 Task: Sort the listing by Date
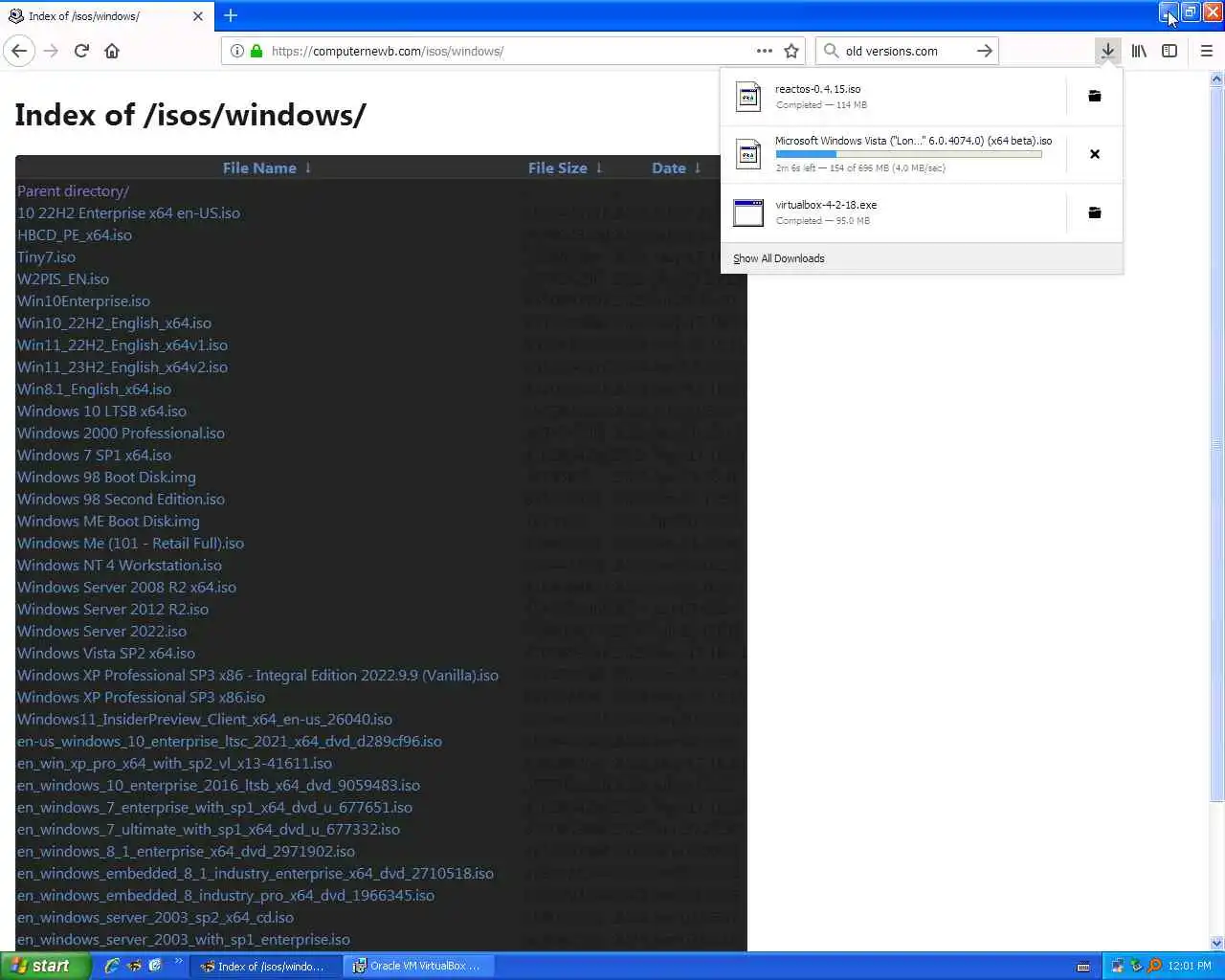pyautogui.click(x=669, y=167)
